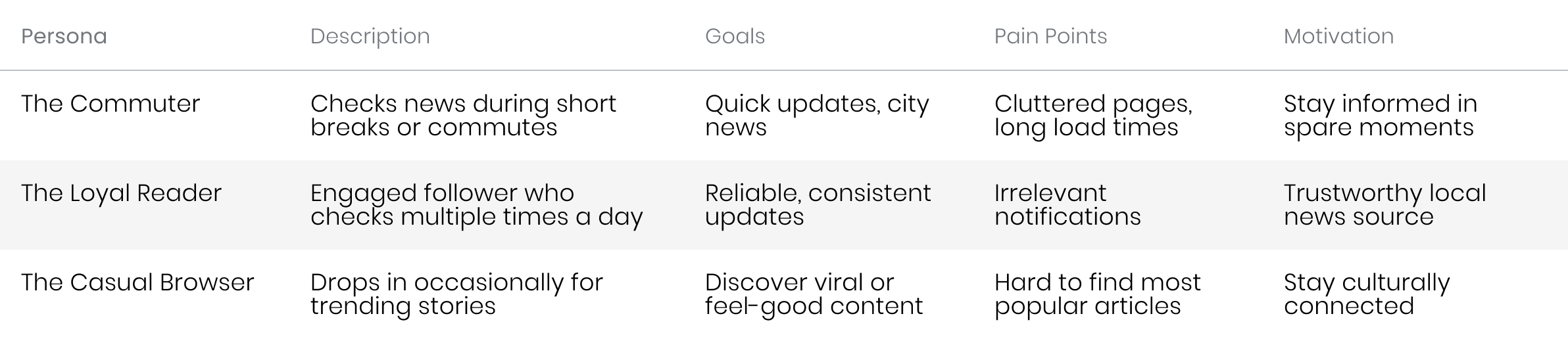
Task: Select The Loyal Reader persona cell
Action: (x=121, y=193)
